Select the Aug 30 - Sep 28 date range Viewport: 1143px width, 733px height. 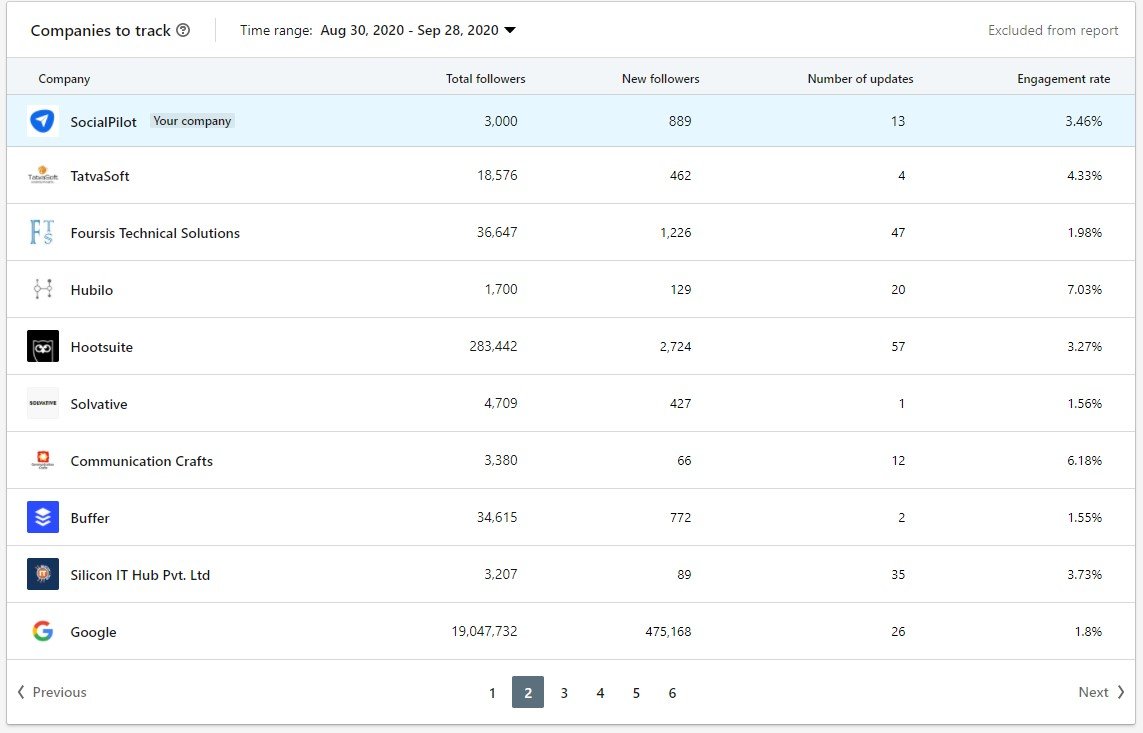(x=409, y=30)
